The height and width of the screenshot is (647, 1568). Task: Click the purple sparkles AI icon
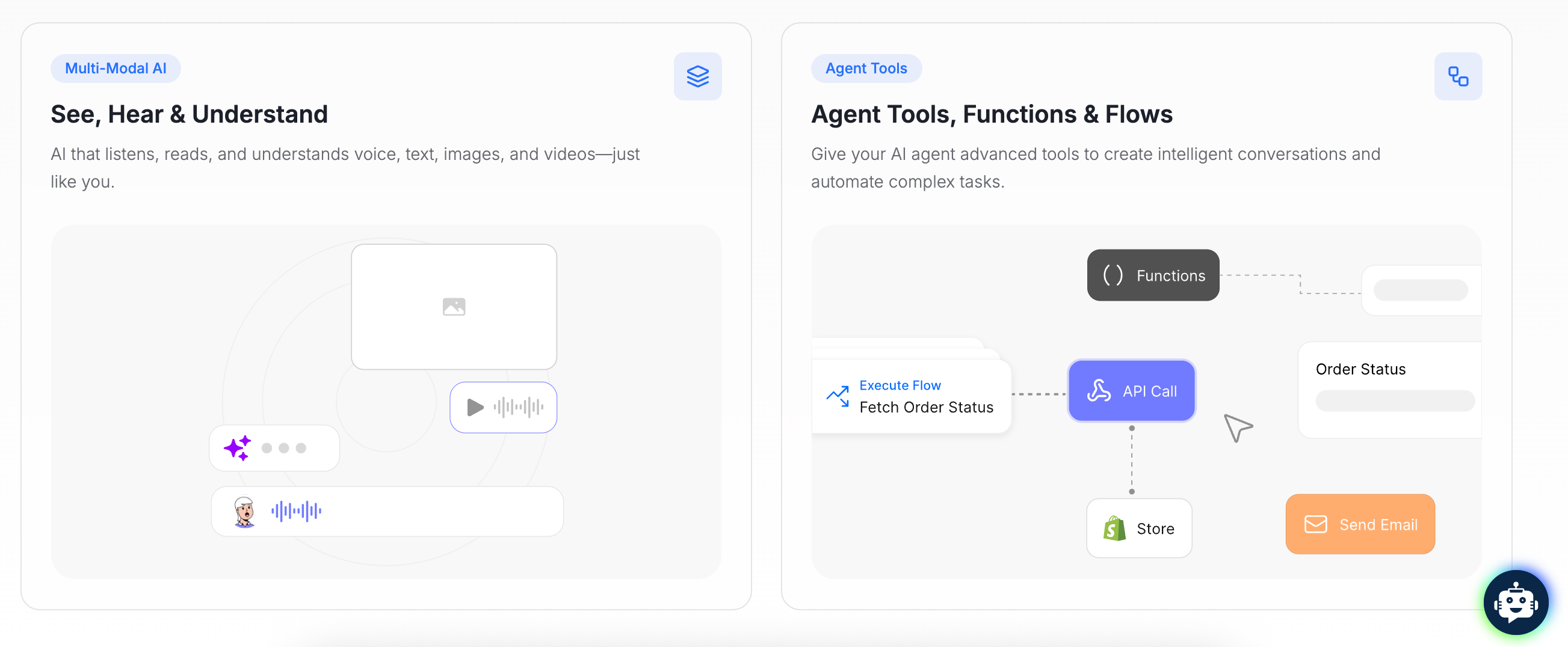(238, 448)
